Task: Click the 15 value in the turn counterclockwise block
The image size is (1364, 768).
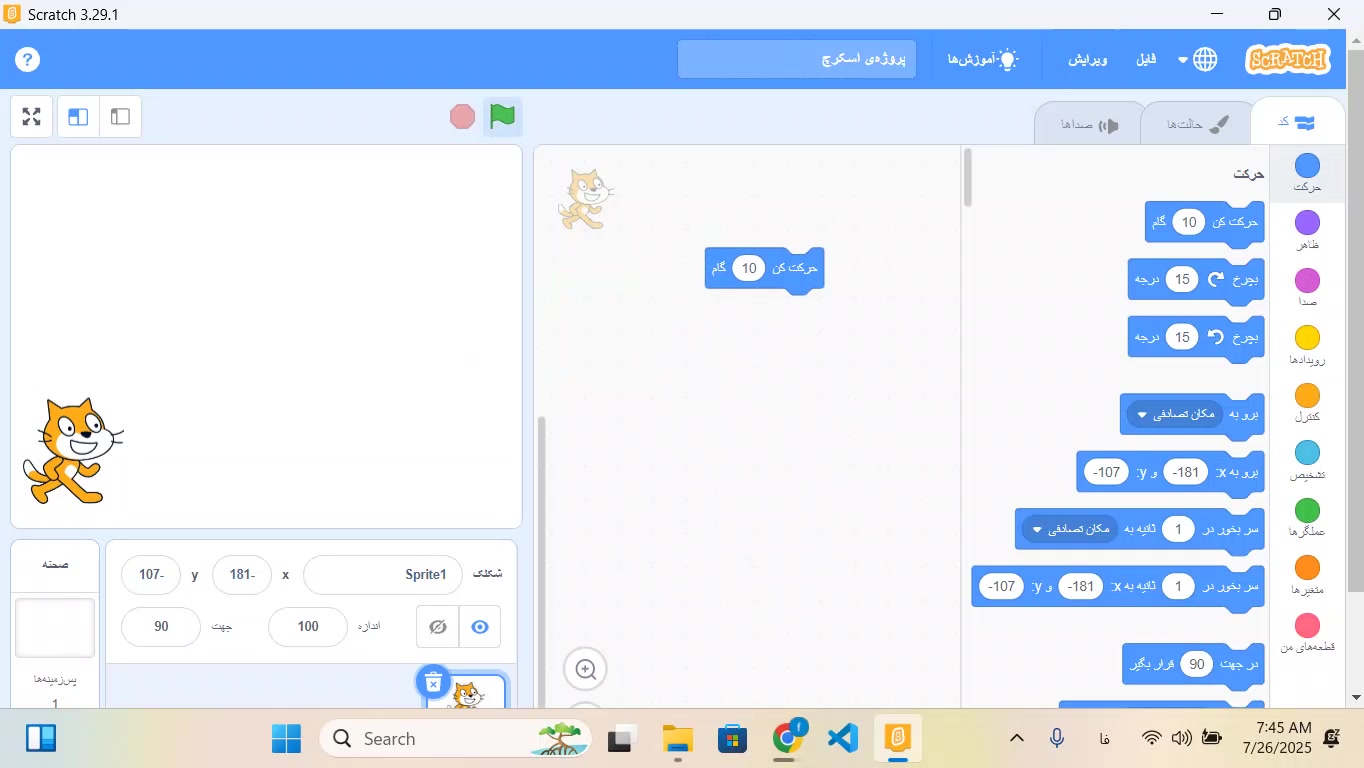Action: click(x=1182, y=337)
